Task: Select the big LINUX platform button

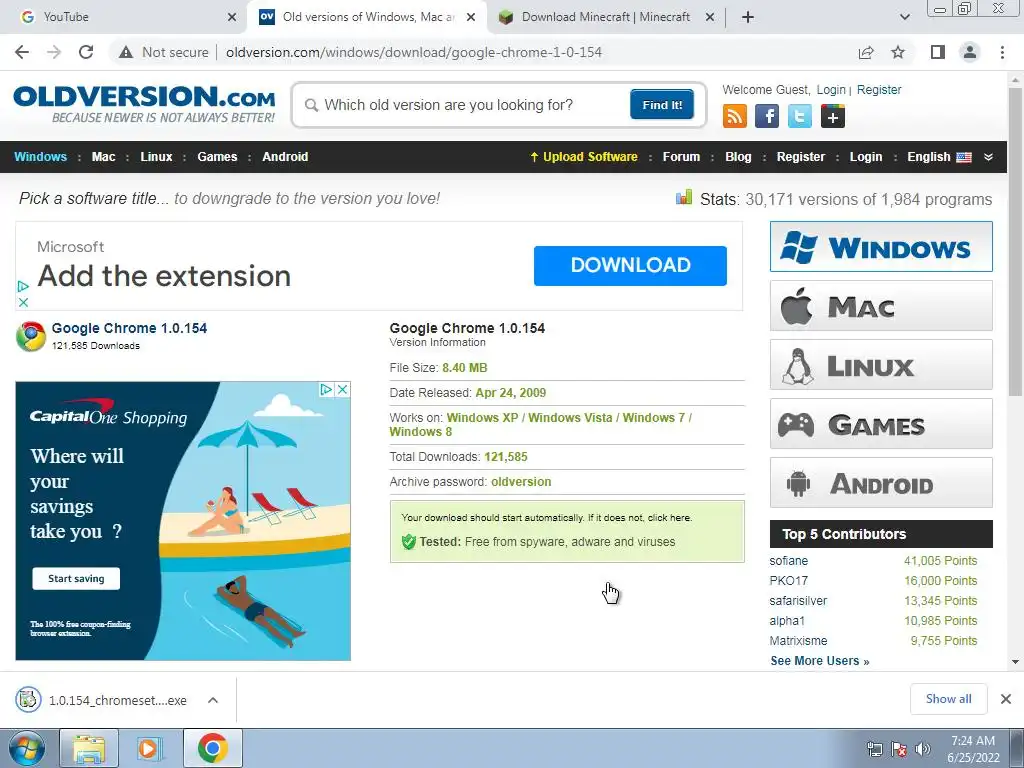Action: [881, 364]
